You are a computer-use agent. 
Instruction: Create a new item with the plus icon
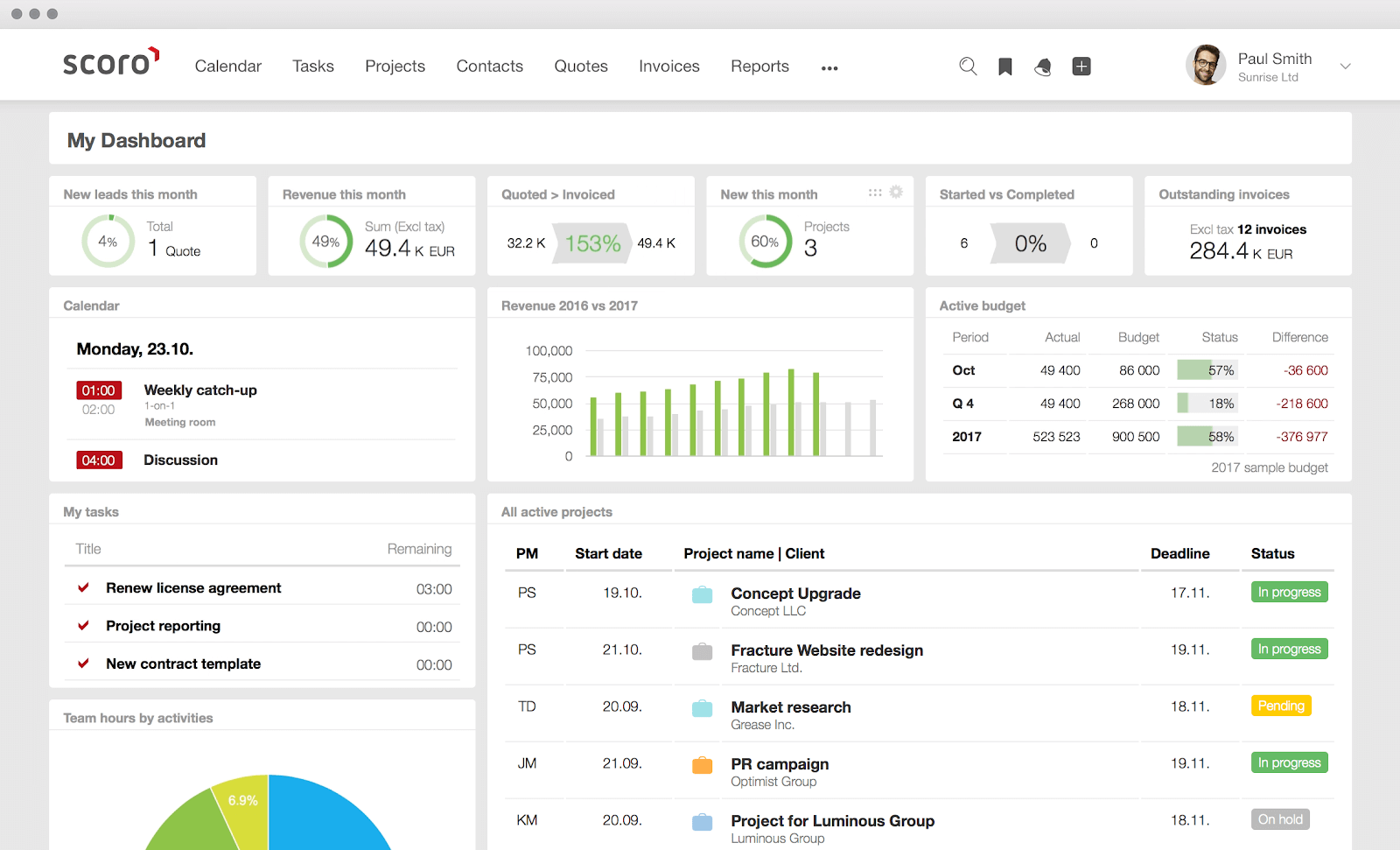pos(1081,66)
